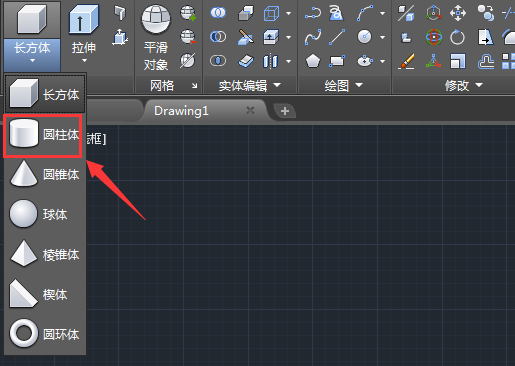515x366 pixels.
Task: Click the 3D Move gizmo icon
Action: coord(434,13)
